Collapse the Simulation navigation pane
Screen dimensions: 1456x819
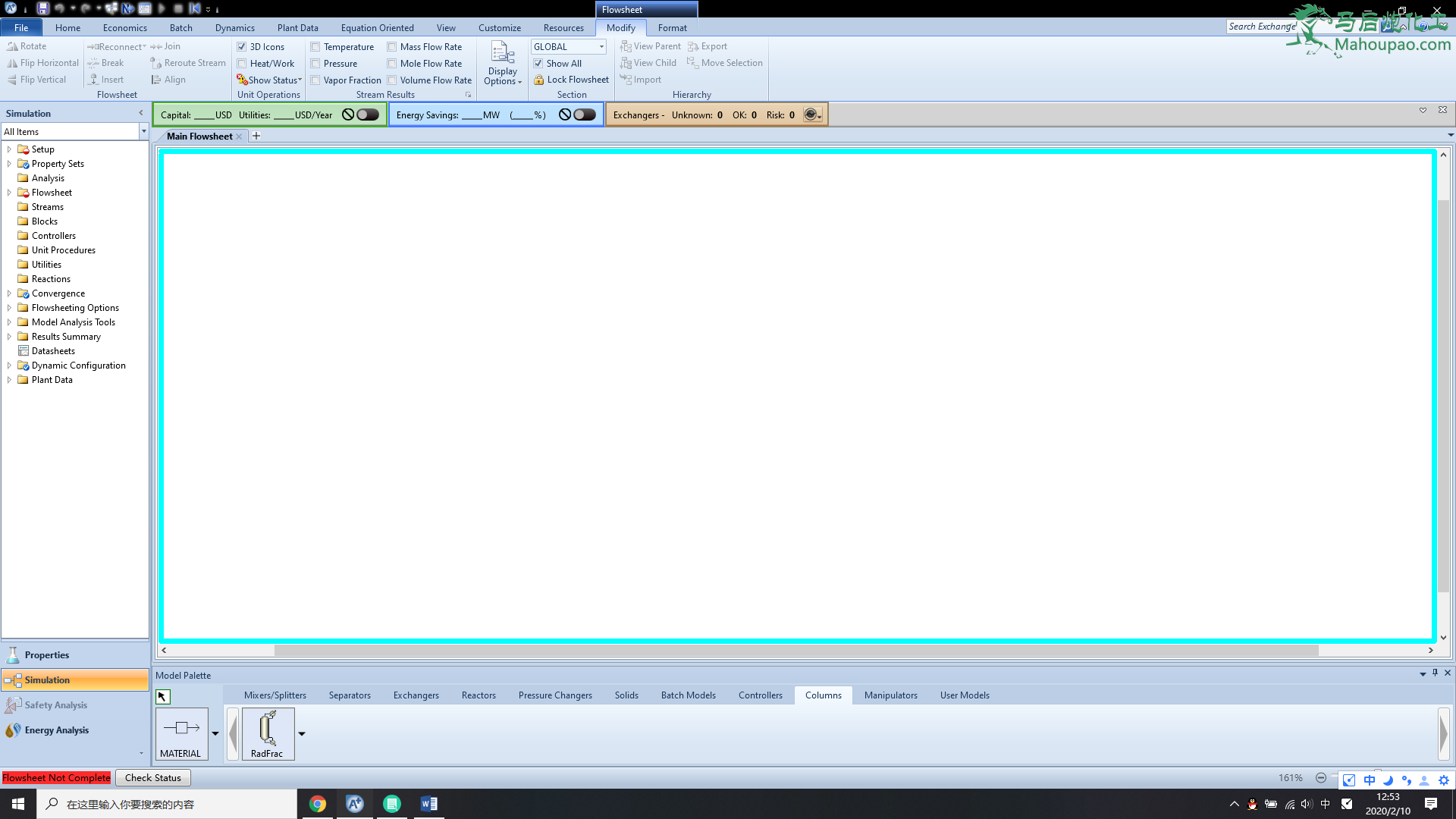click(x=141, y=113)
